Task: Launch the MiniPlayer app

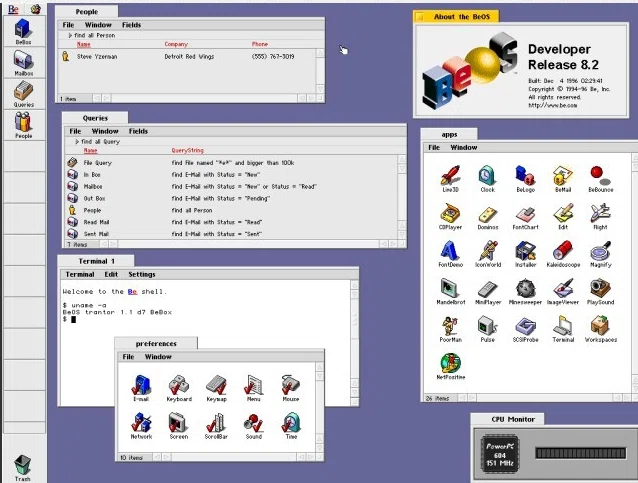Action: [x=488, y=289]
